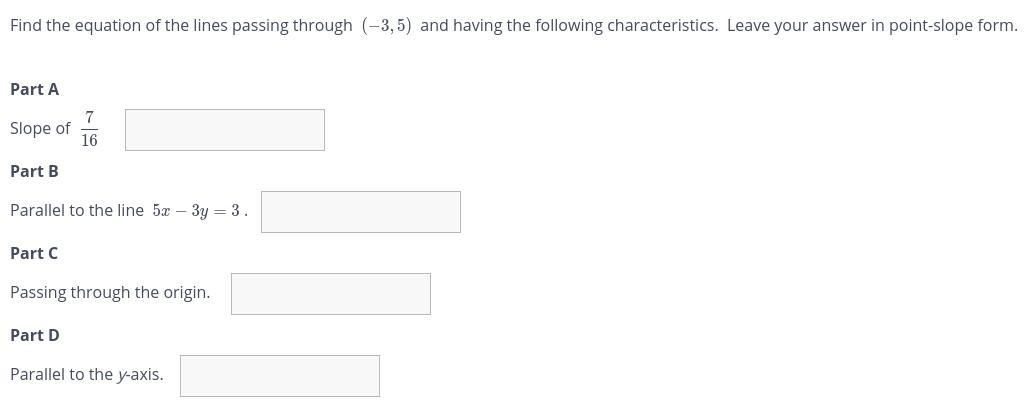Click the equation 5x − 3y = 3
1029x419 pixels.
pos(196,211)
